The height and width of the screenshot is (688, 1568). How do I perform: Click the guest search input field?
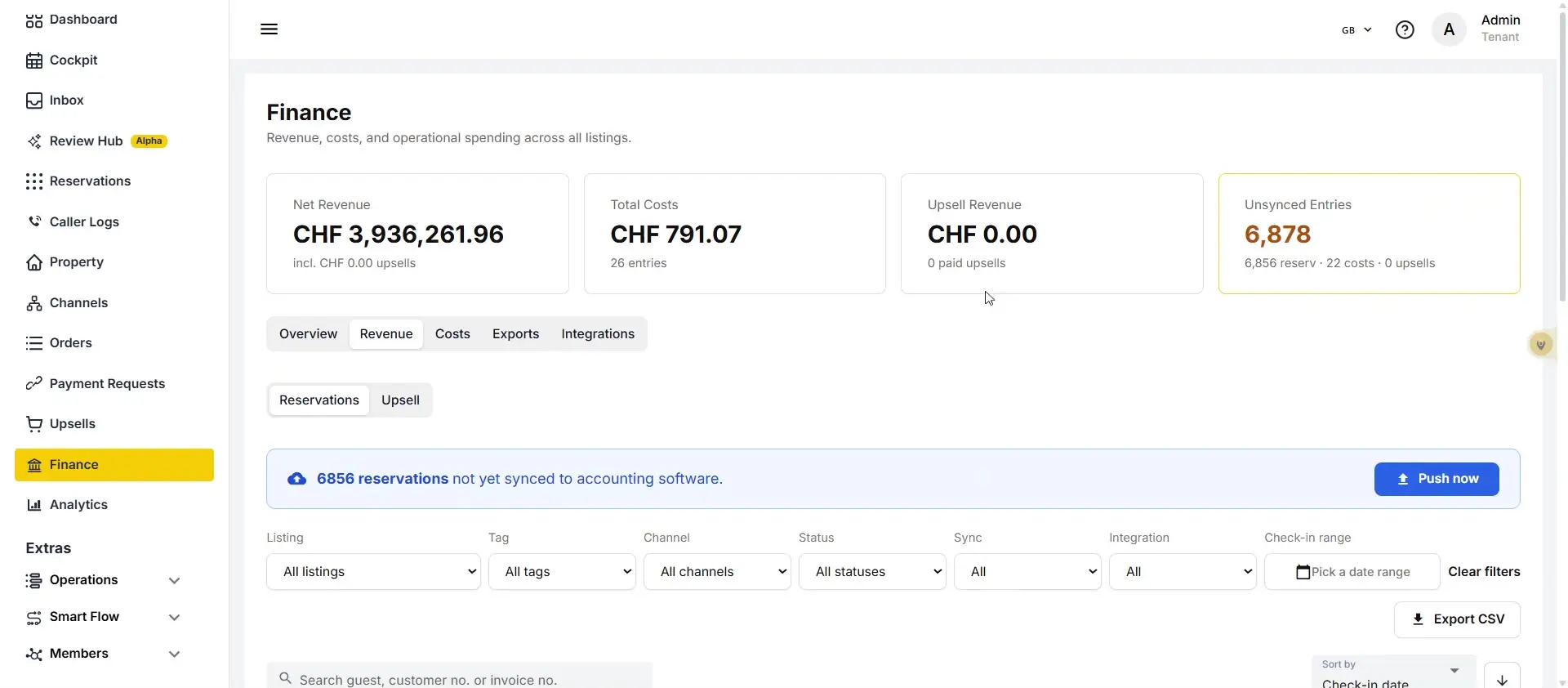click(x=459, y=677)
